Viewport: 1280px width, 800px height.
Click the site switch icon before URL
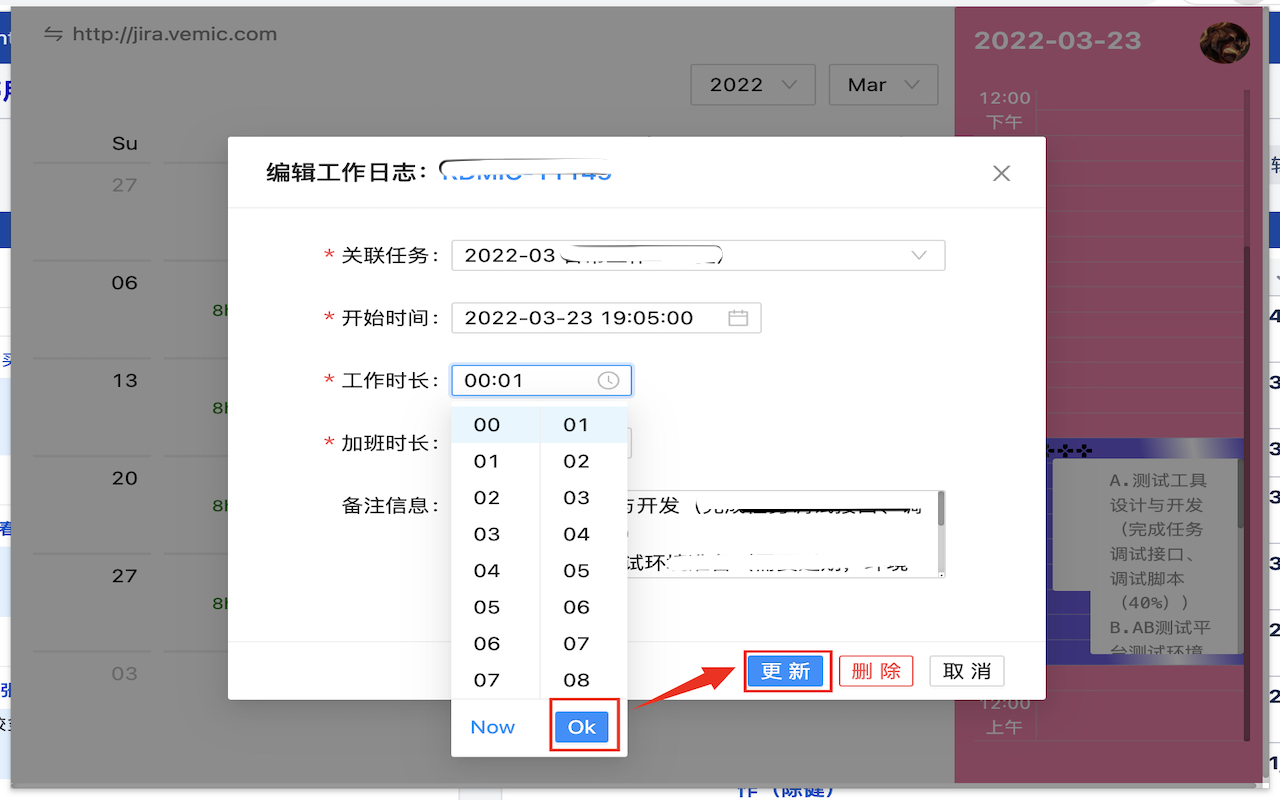pyautogui.click(x=53, y=35)
